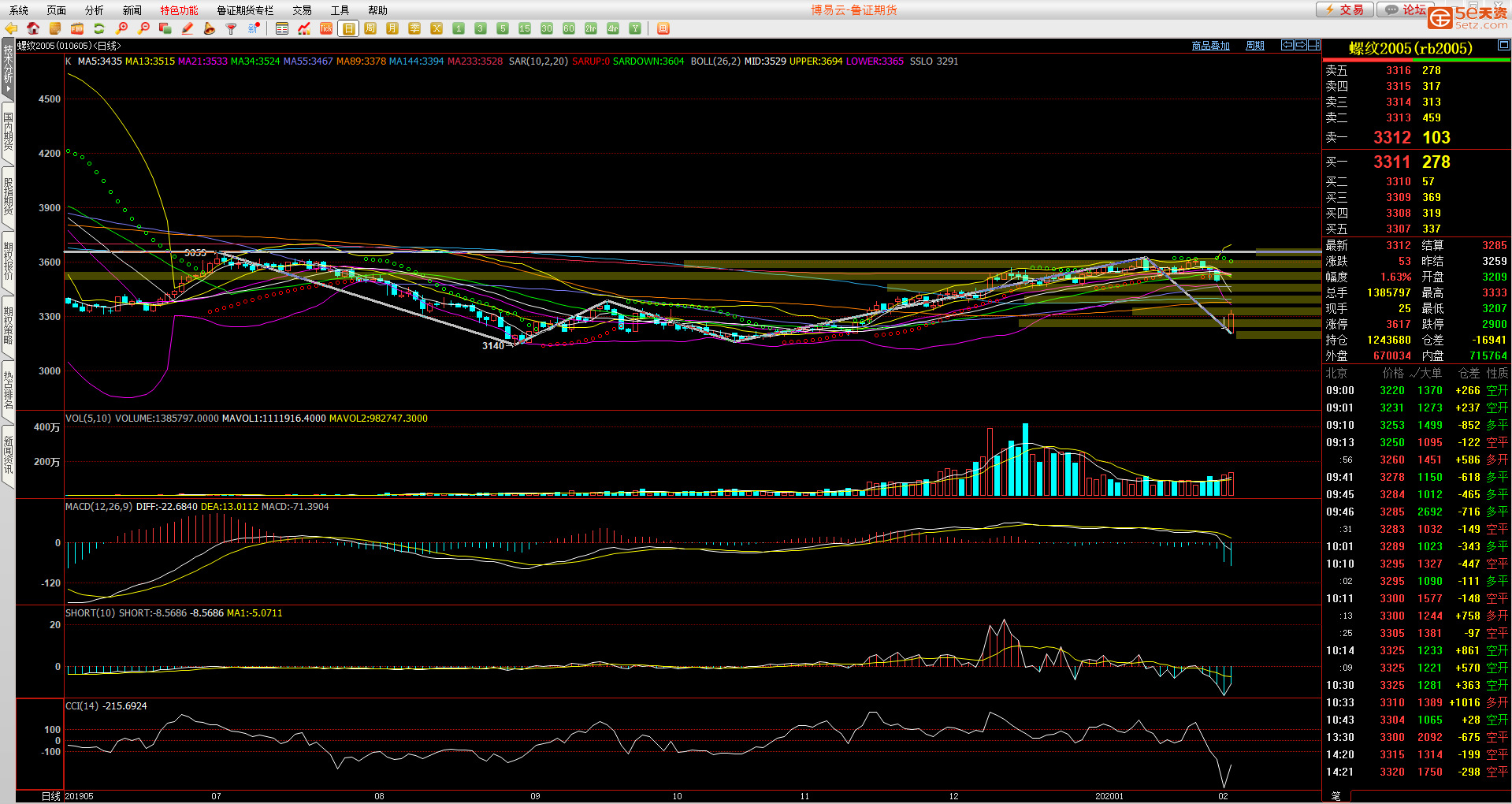The image size is (1512, 804).
Task: Click the window icon in quote panel header
Action: 1503,45
